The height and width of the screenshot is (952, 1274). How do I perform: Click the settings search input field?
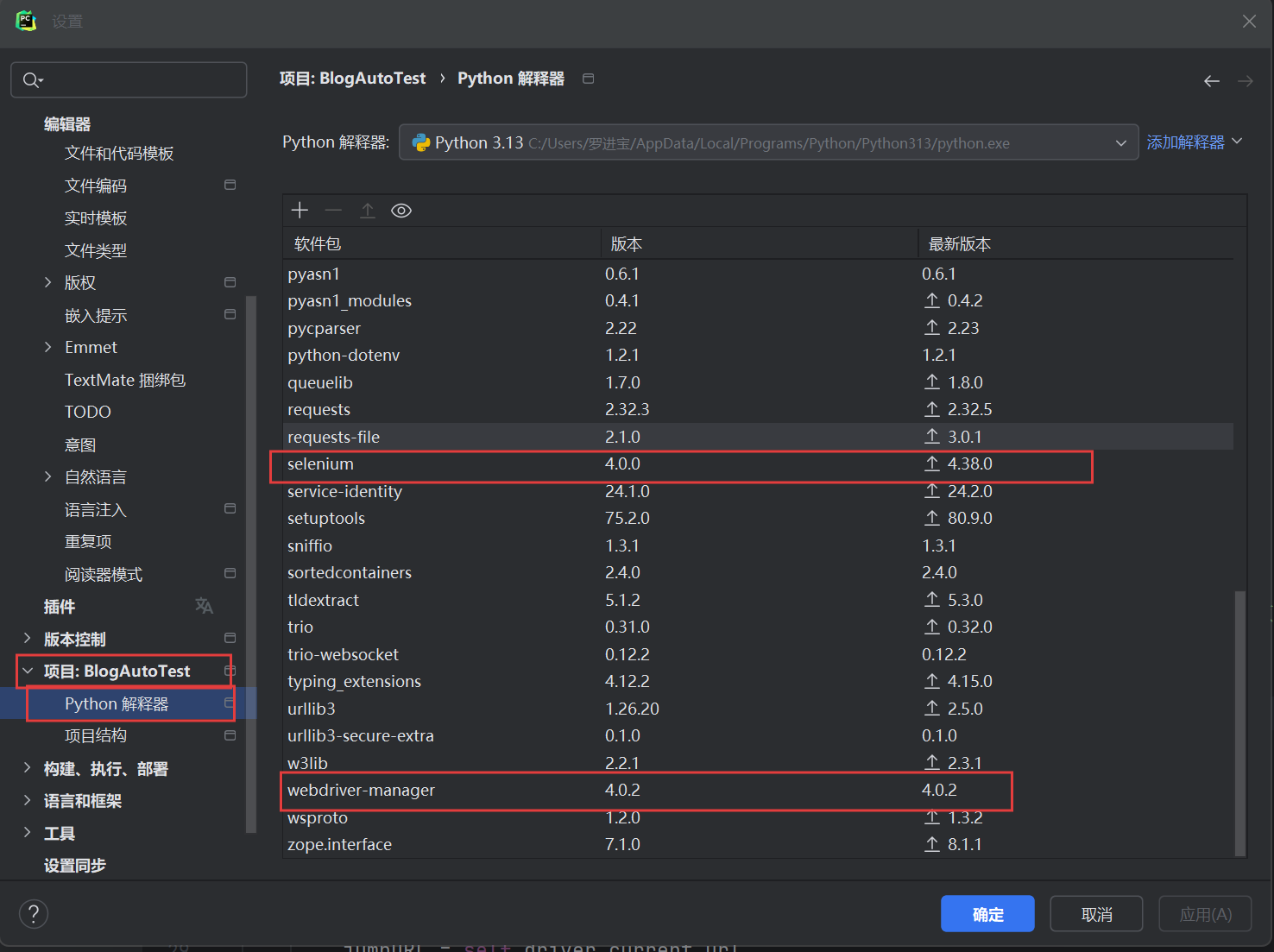pos(129,80)
